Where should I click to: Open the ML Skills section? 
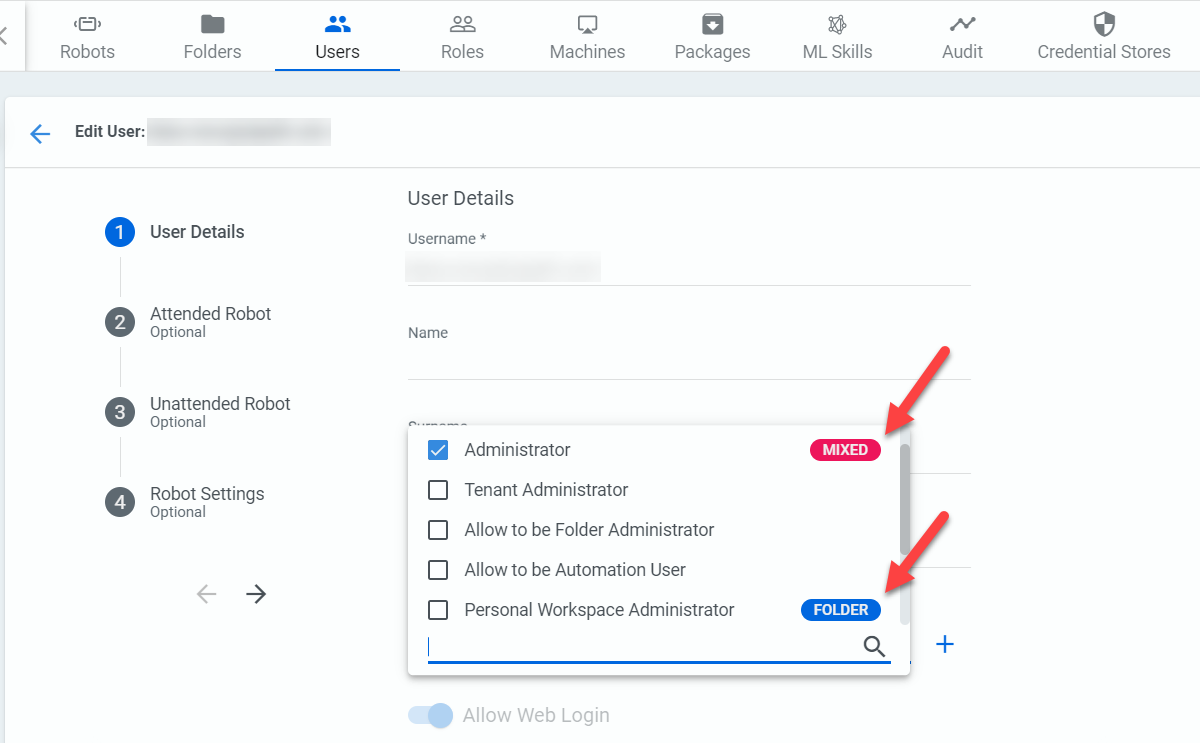837,35
